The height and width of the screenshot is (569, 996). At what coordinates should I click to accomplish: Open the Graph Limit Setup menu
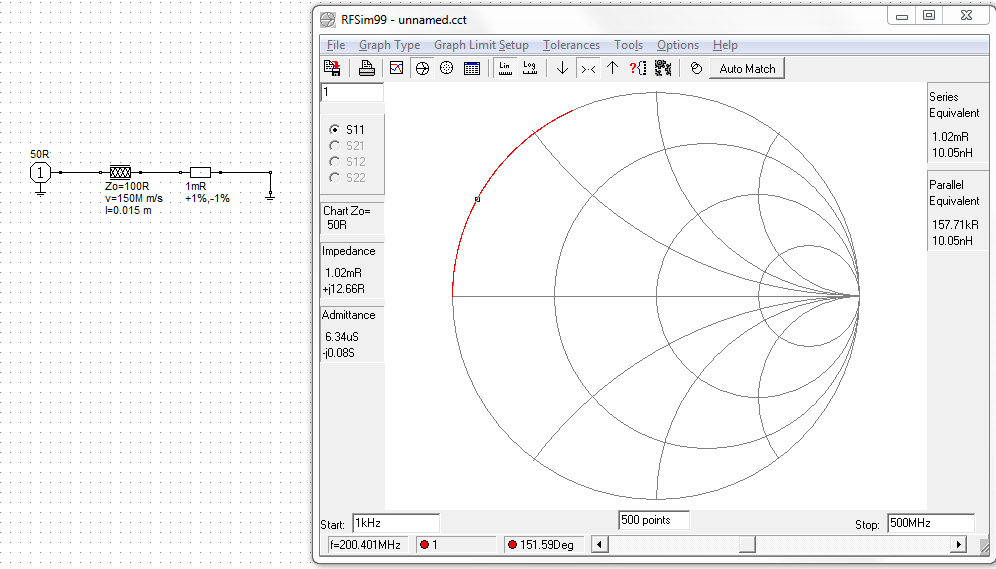point(481,45)
